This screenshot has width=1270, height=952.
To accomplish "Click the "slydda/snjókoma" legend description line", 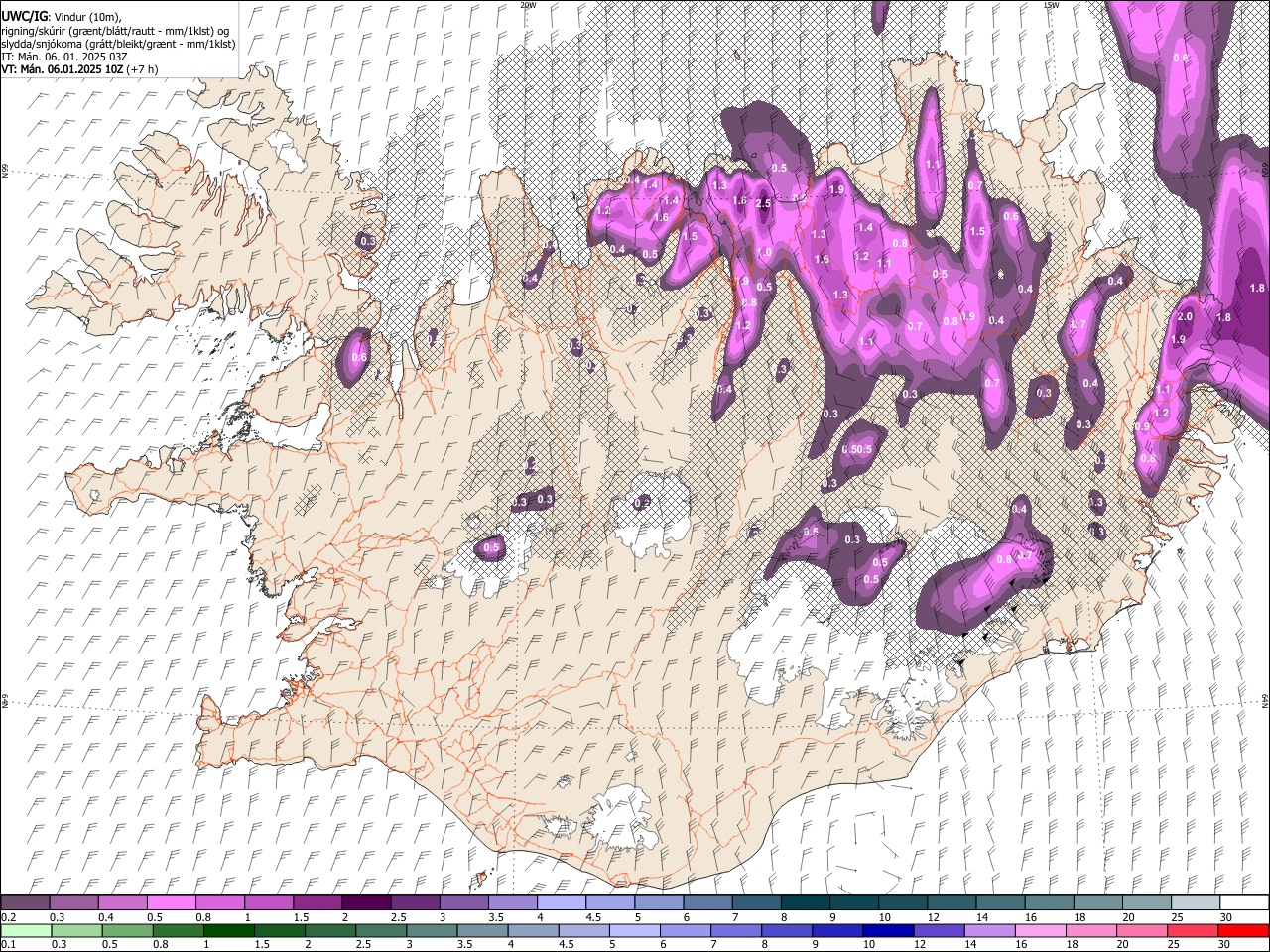I will tap(118, 45).
